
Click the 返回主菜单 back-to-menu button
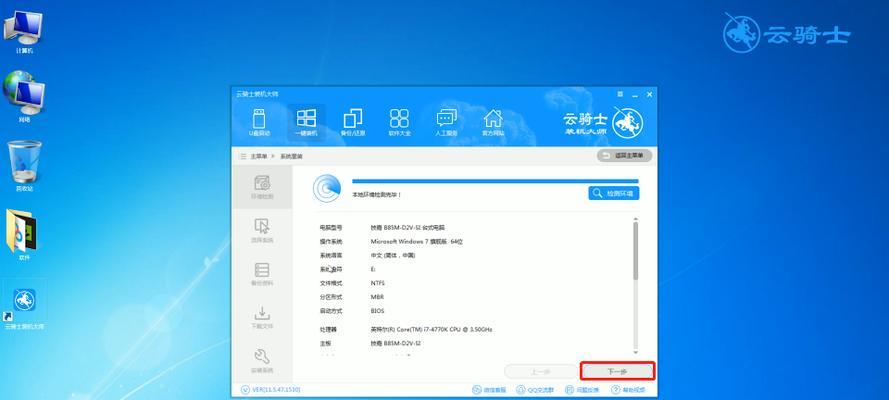pos(624,155)
